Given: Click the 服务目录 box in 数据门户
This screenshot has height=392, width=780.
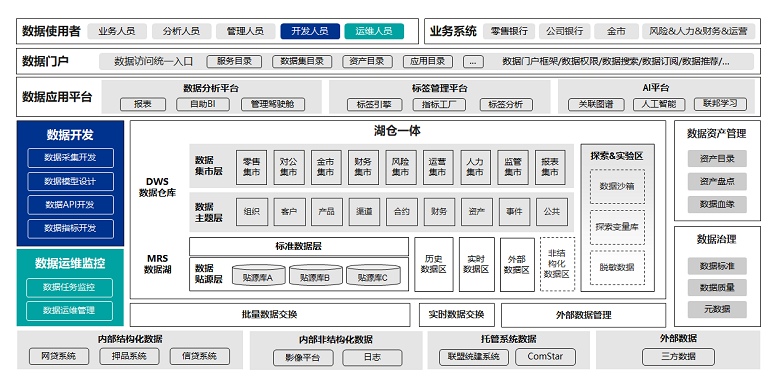Looking at the screenshot, I should pos(234,61).
